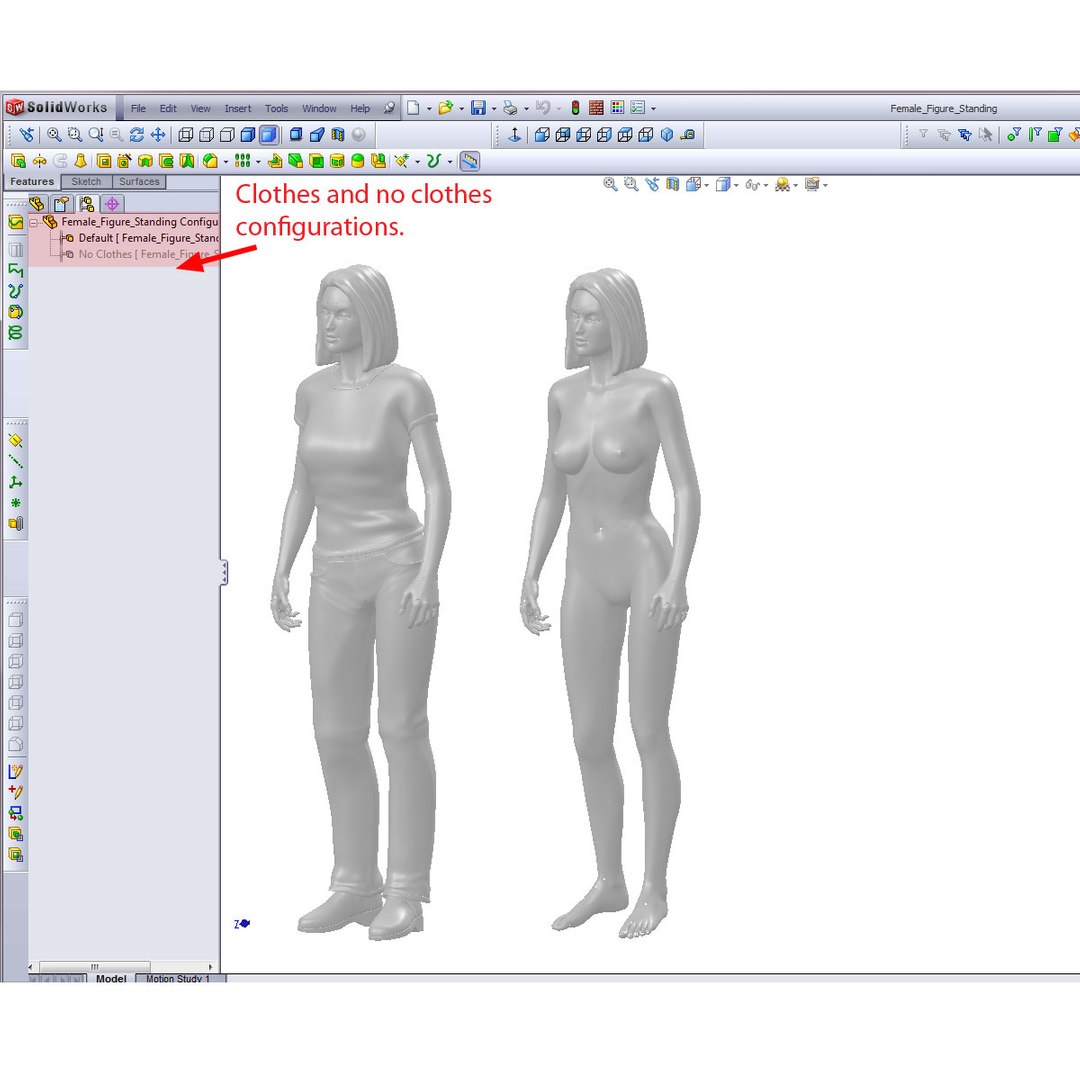Image resolution: width=1080 pixels, height=1080 pixels.
Task: Open the New document dropdown arrow
Action: click(428, 109)
